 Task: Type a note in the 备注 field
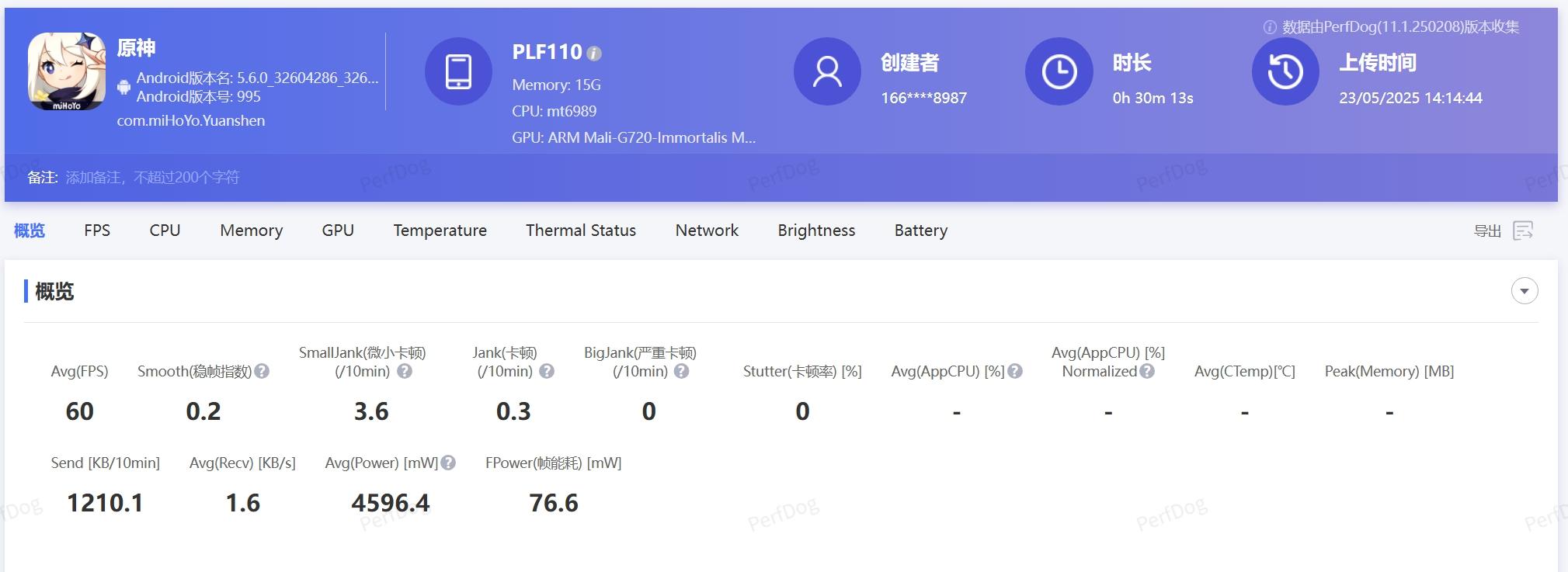tap(152, 178)
